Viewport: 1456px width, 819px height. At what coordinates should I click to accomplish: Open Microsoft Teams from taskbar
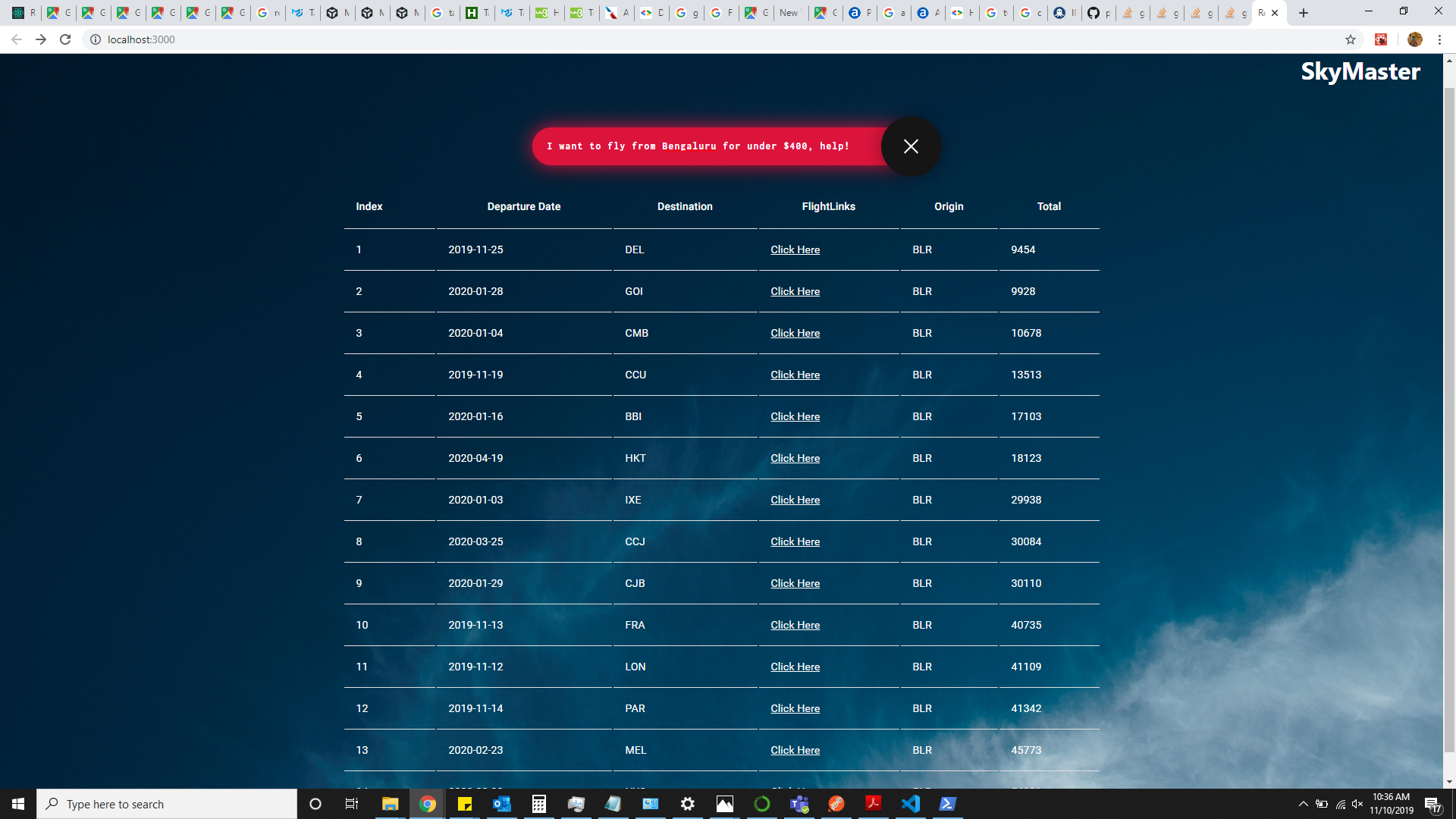coord(799,804)
